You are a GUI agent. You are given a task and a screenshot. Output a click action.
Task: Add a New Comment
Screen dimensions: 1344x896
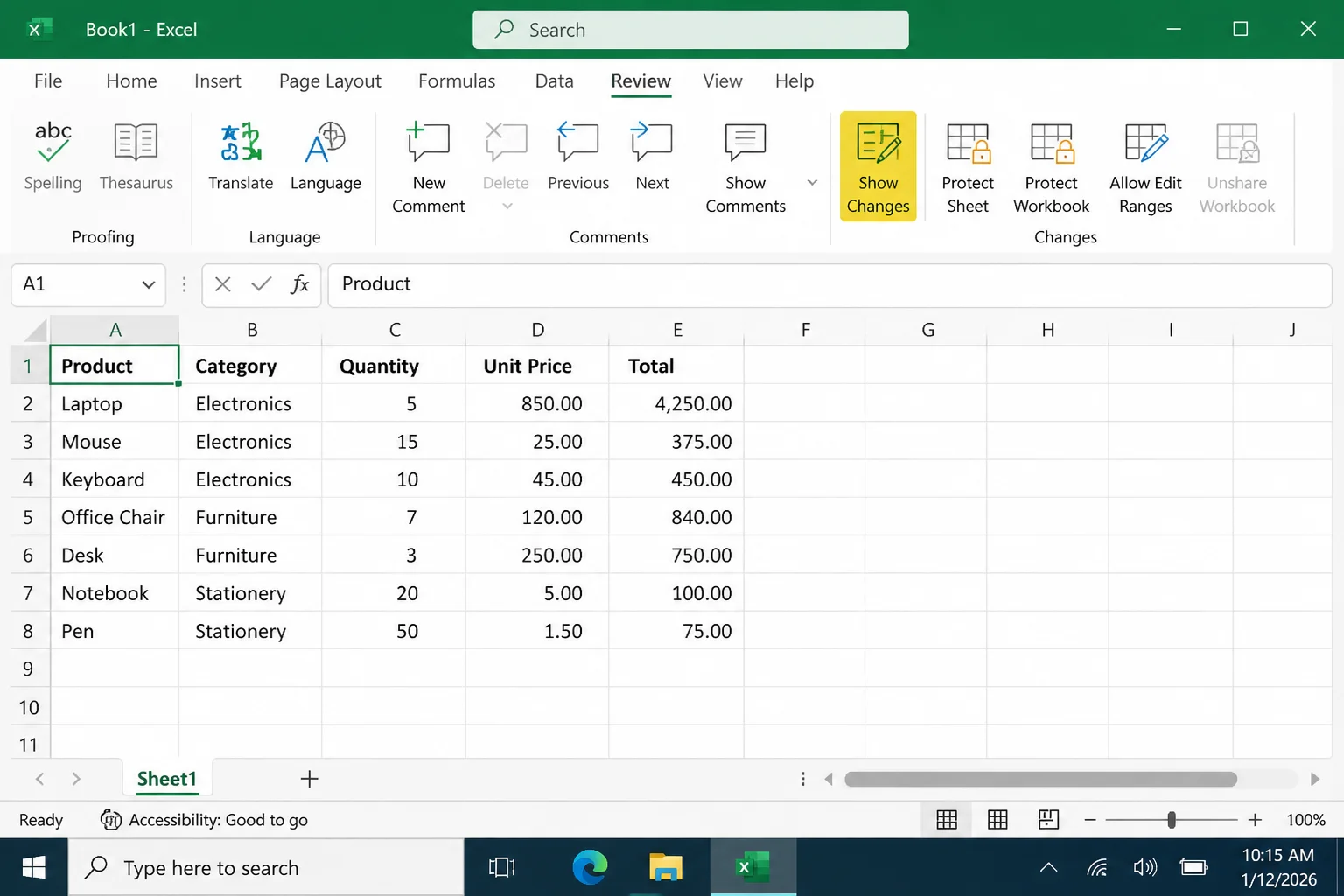(429, 168)
